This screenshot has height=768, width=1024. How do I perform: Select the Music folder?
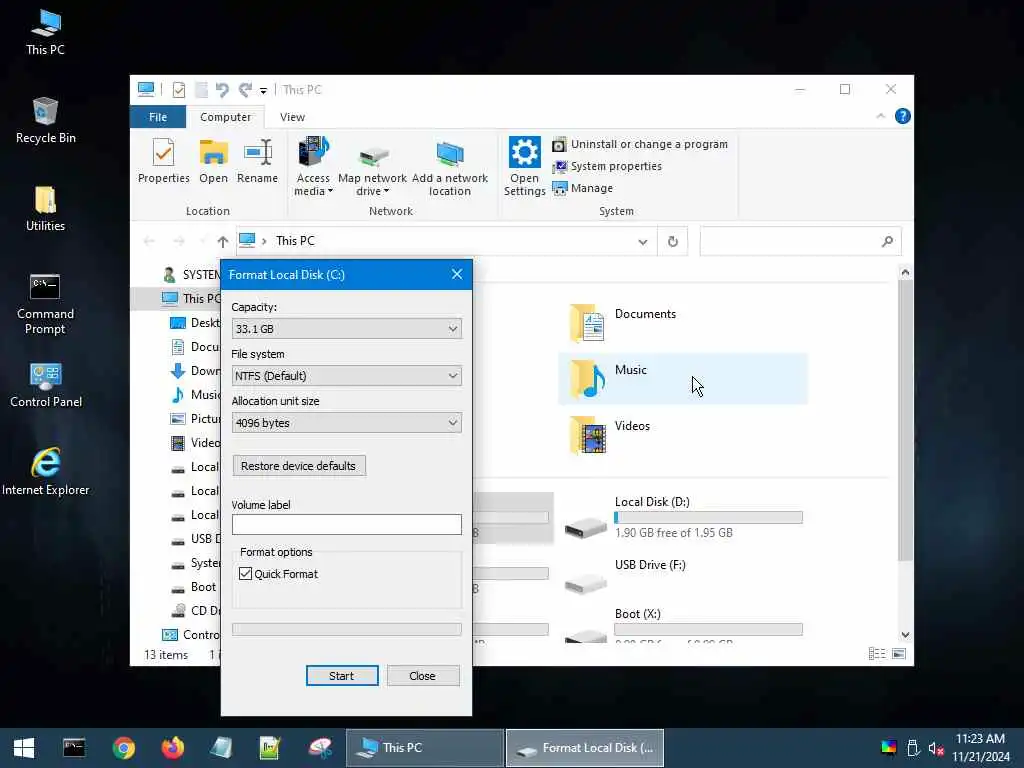682,379
